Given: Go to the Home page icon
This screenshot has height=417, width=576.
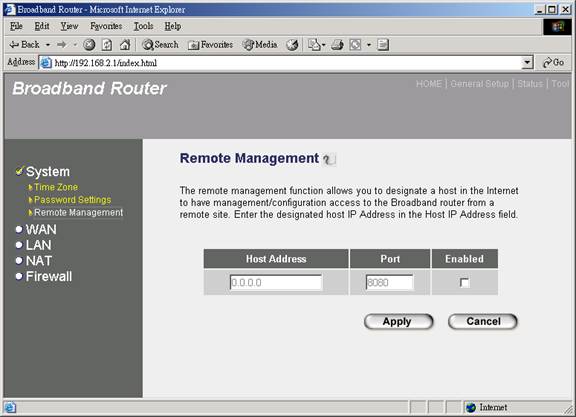Looking at the screenshot, I should click(x=125, y=45).
